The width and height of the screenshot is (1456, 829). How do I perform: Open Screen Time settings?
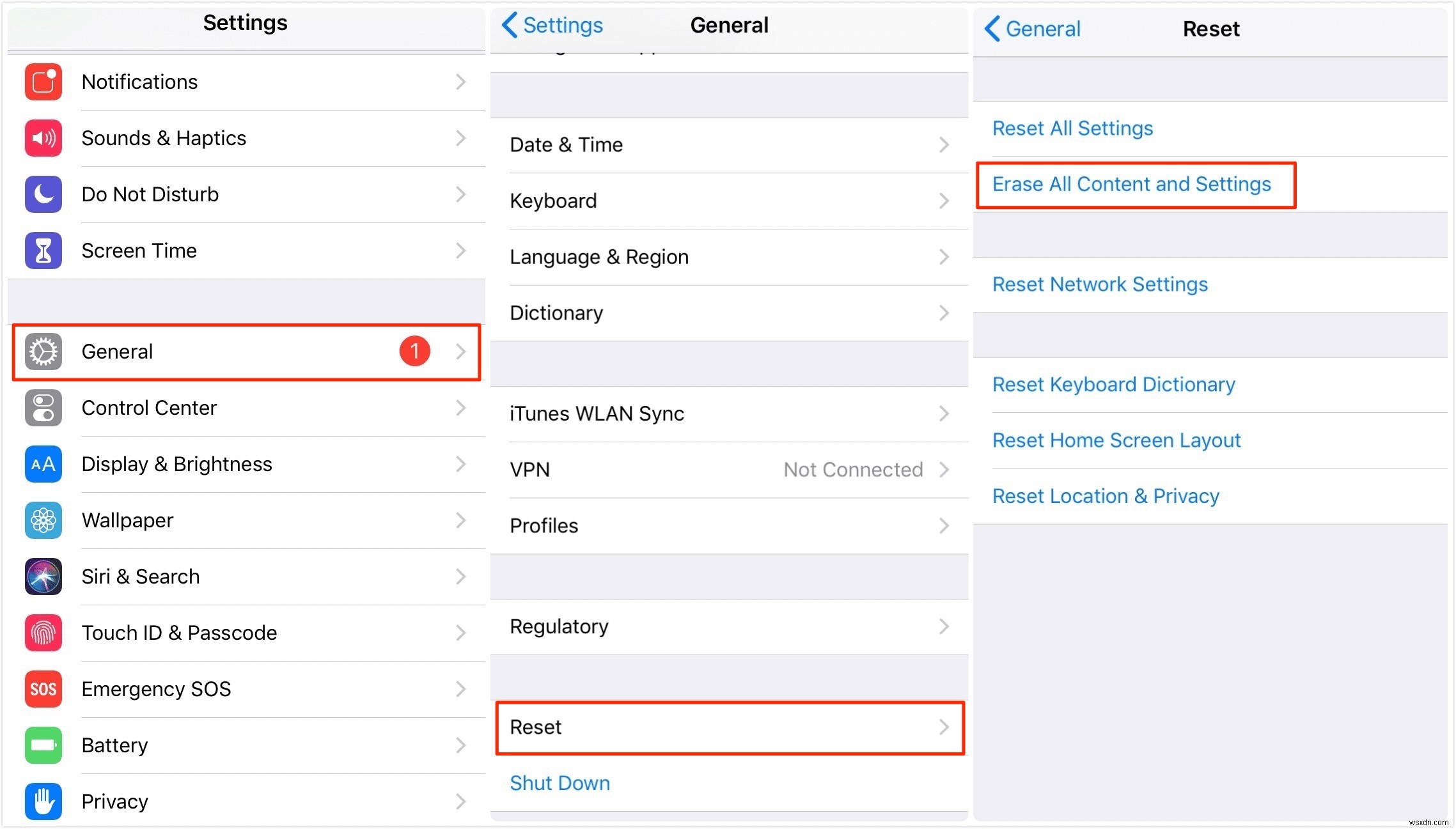(246, 250)
